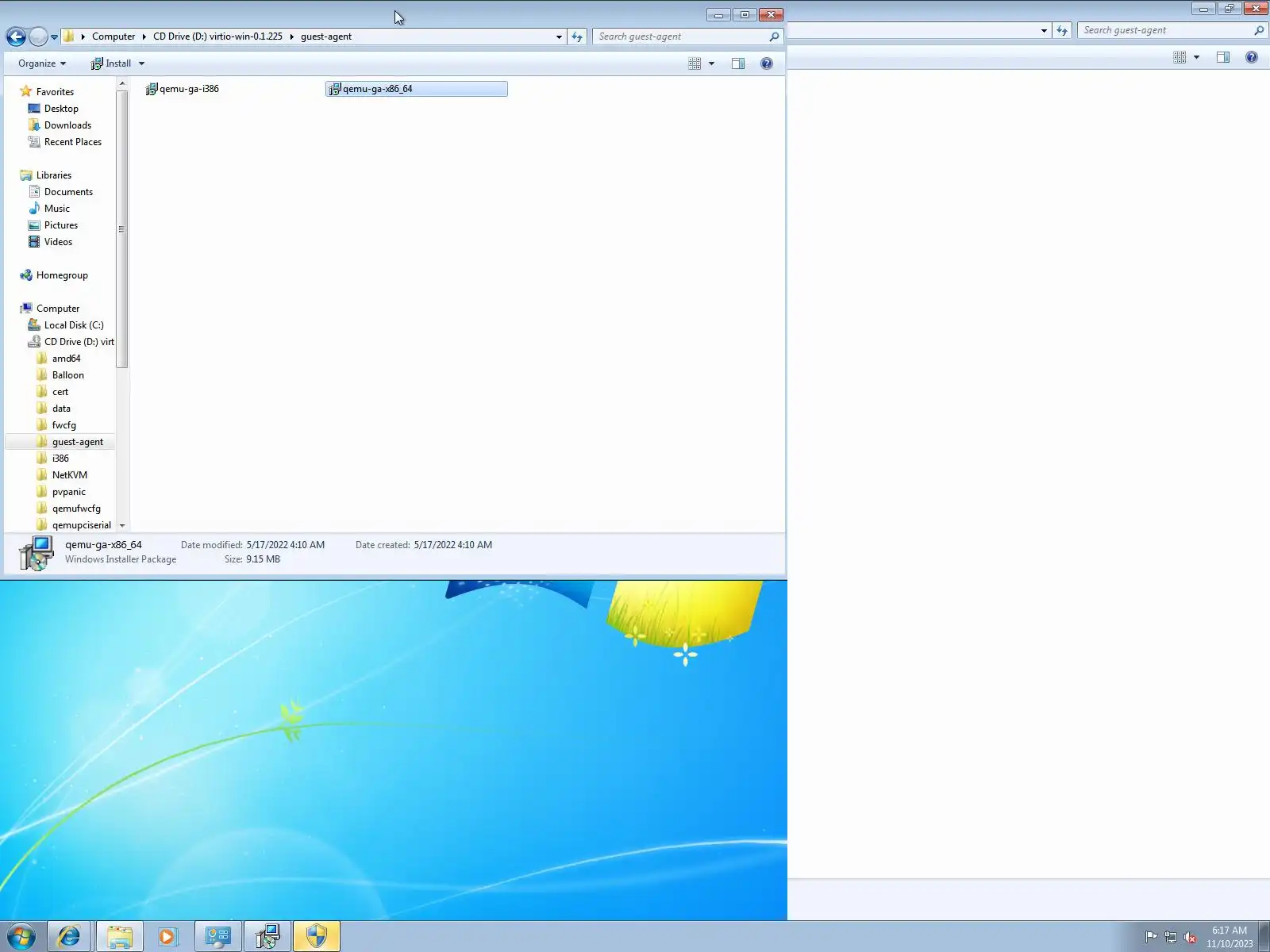Select Homegroup in the navigation pane
The height and width of the screenshot is (952, 1270).
tap(62, 275)
